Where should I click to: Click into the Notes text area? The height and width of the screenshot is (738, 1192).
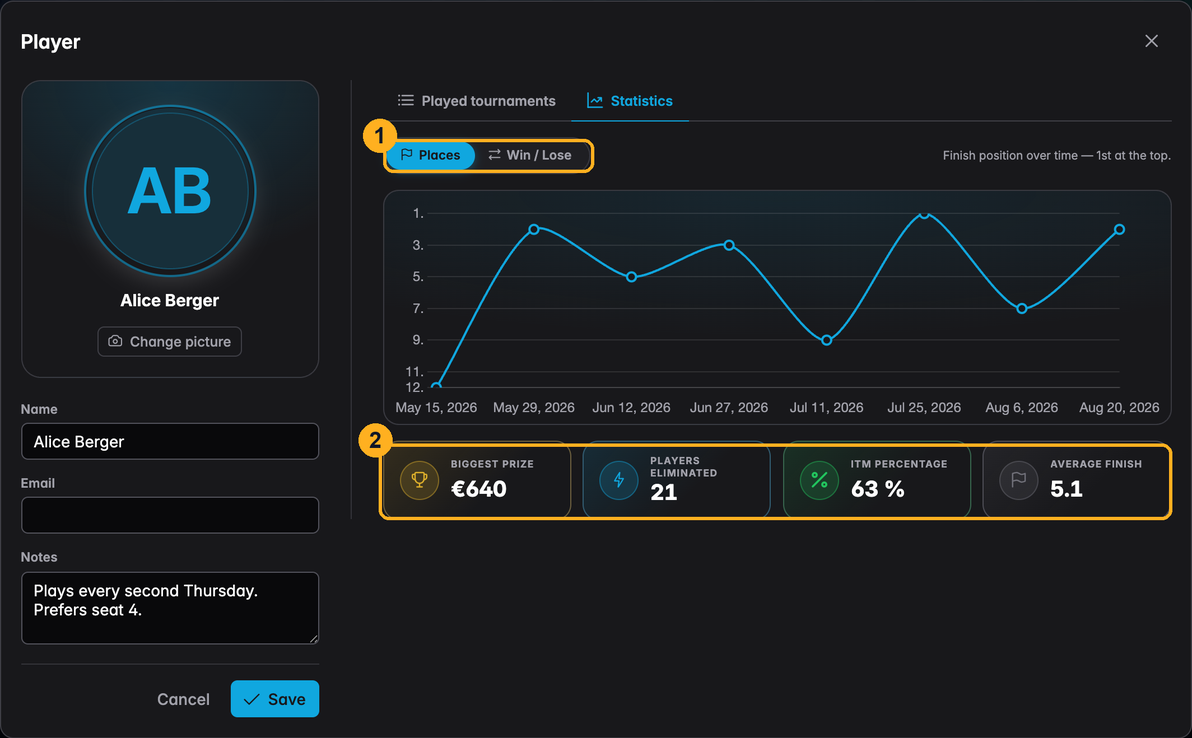(x=170, y=608)
